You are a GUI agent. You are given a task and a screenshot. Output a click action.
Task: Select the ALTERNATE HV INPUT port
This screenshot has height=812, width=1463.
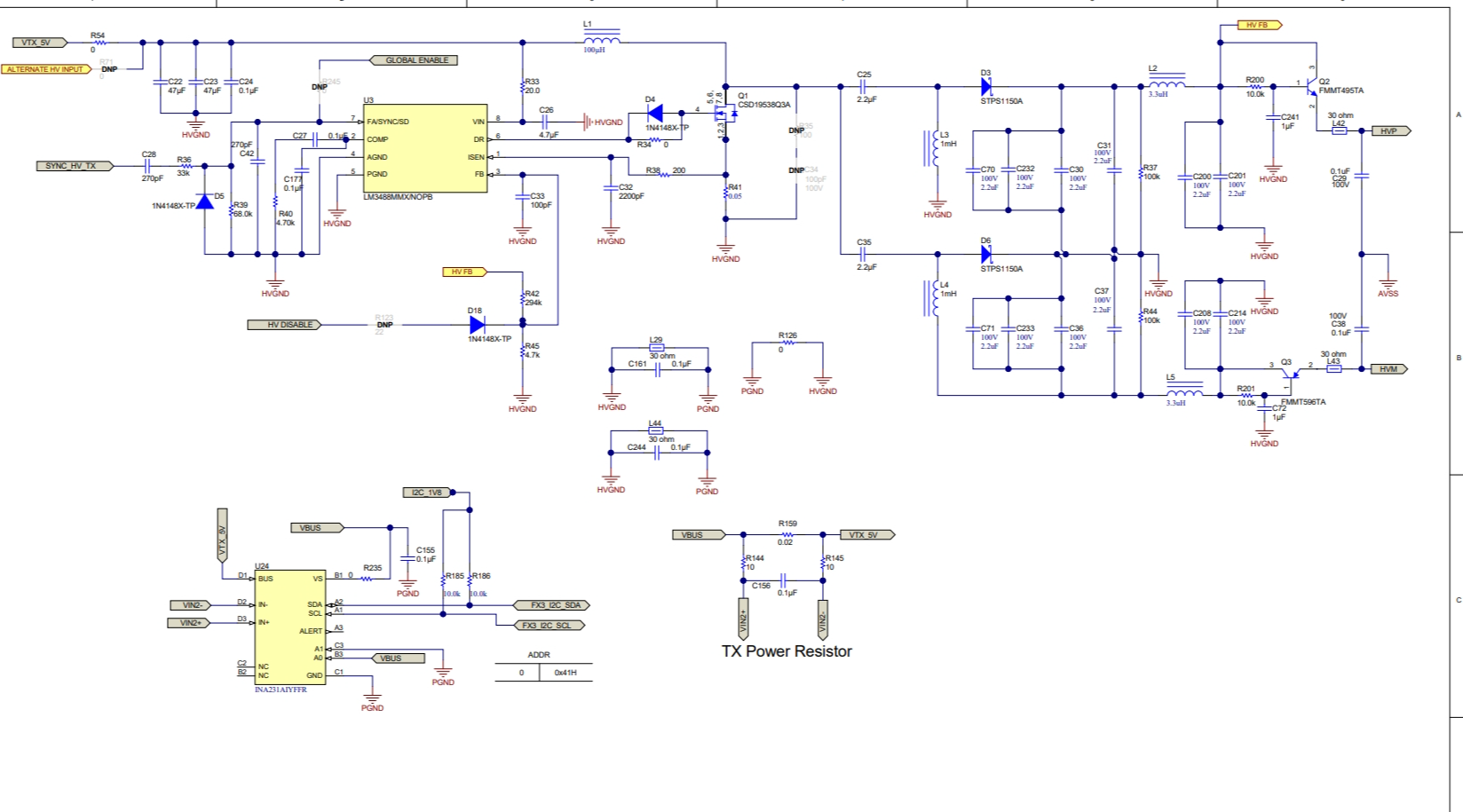point(46,69)
